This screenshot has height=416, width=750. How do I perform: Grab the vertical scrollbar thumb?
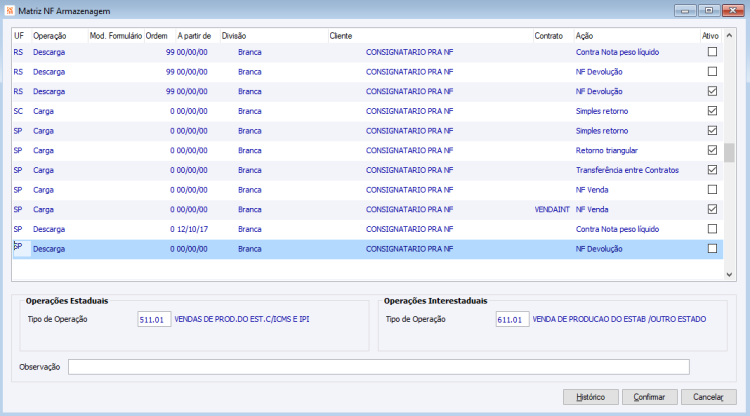click(x=729, y=153)
